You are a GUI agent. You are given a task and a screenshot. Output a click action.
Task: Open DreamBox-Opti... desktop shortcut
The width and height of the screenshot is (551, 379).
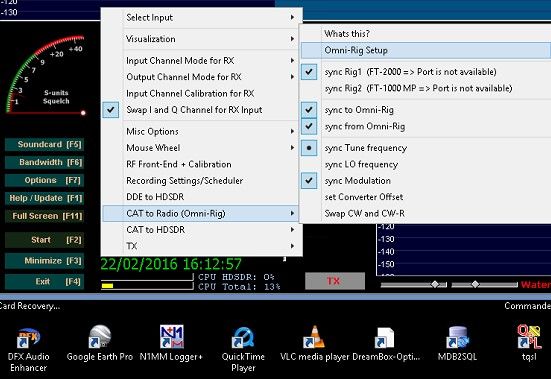point(385,344)
